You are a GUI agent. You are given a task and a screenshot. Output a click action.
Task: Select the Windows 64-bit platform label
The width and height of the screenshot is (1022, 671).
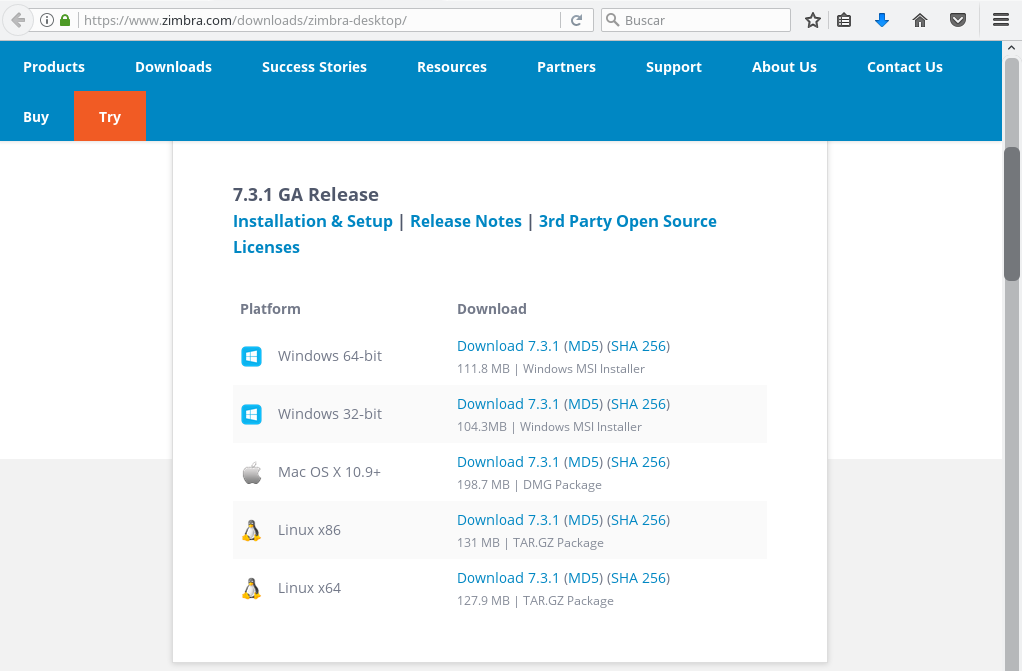pyautogui.click(x=330, y=356)
